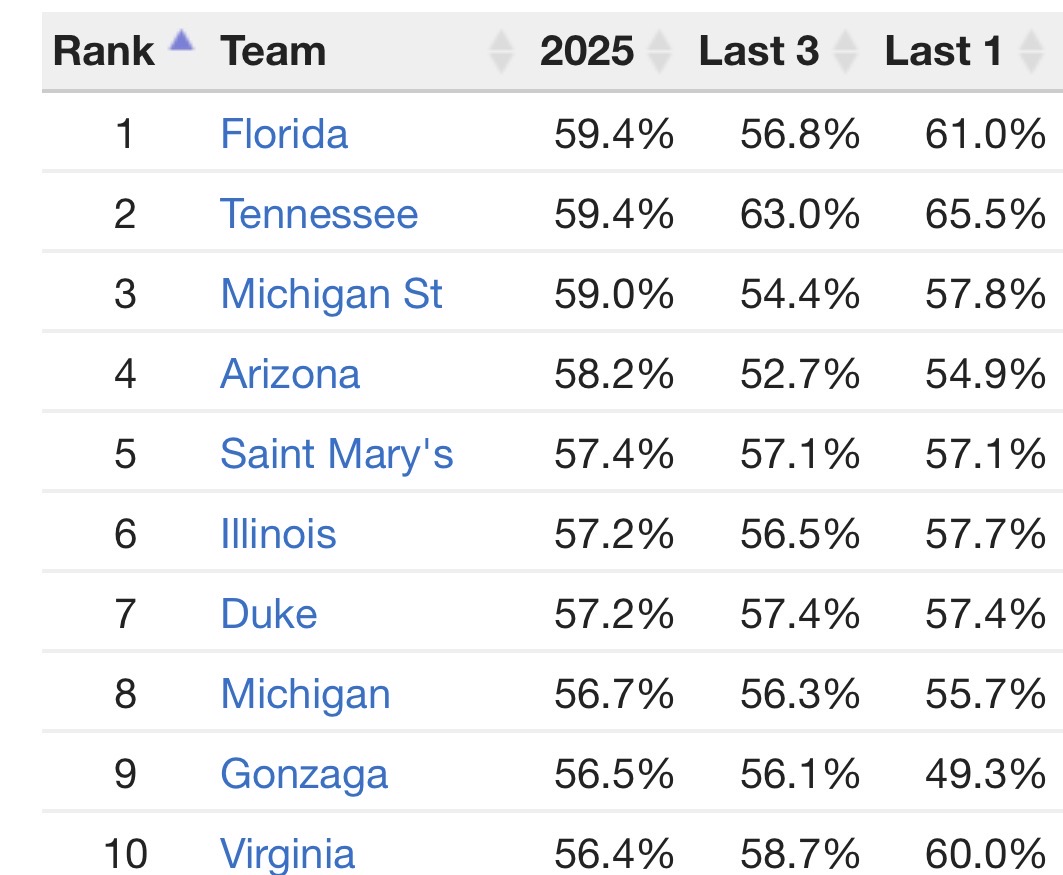The width and height of the screenshot is (1063, 875).
Task: Click sort arrows next to 2025 column
Action: tap(659, 52)
